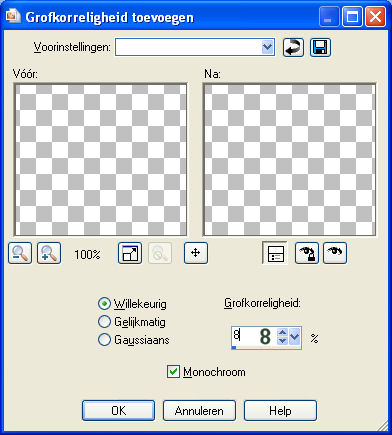Image resolution: width=392 pixels, height=435 pixels.
Task: Increase Grofkorreligheid with up spinner arrow
Action: [282, 332]
